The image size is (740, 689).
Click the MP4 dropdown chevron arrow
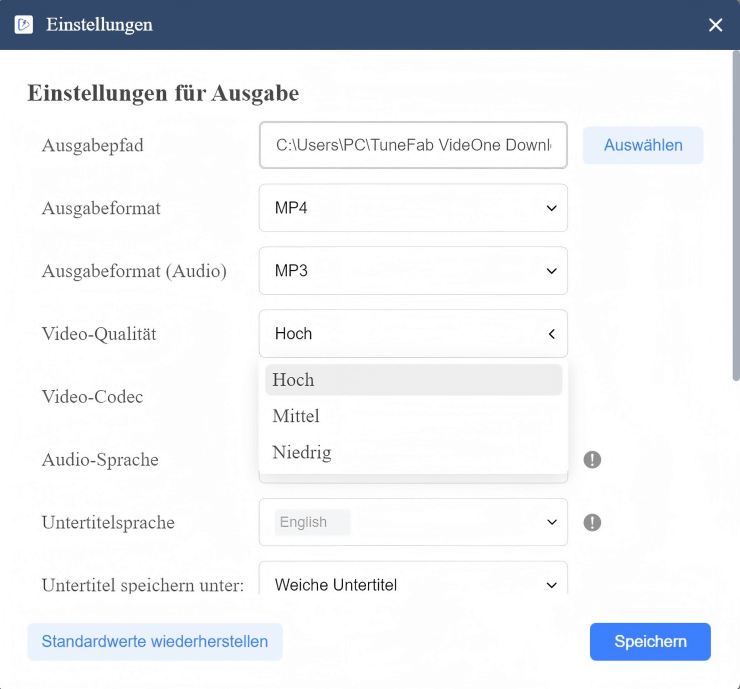point(551,208)
